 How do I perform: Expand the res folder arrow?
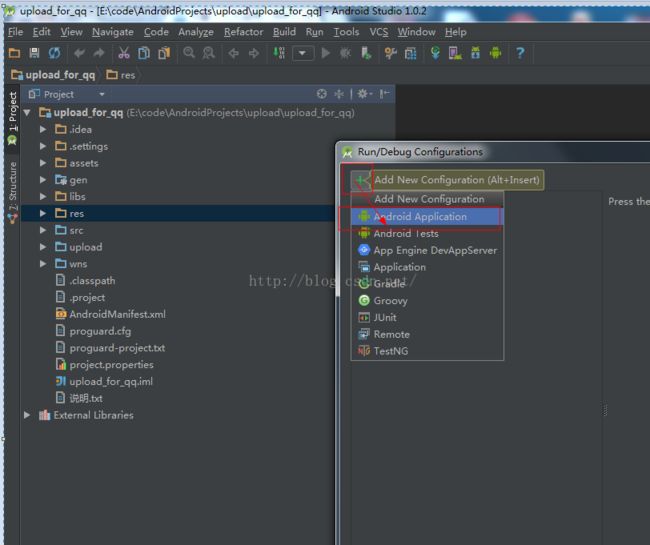(43, 213)
